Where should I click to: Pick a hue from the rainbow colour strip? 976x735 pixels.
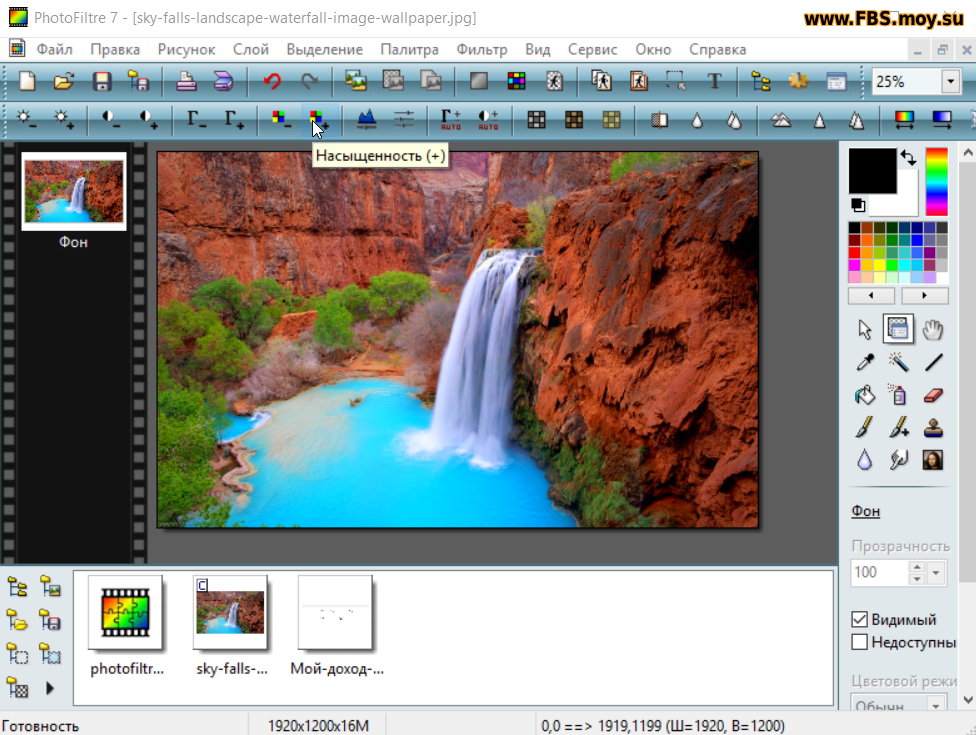pos(936,181)
